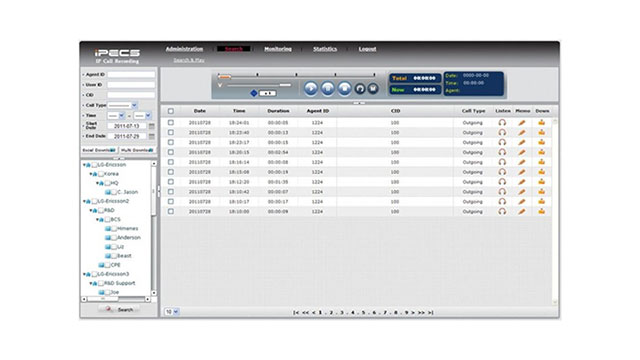Click the playback progress slider

(296, 76)
